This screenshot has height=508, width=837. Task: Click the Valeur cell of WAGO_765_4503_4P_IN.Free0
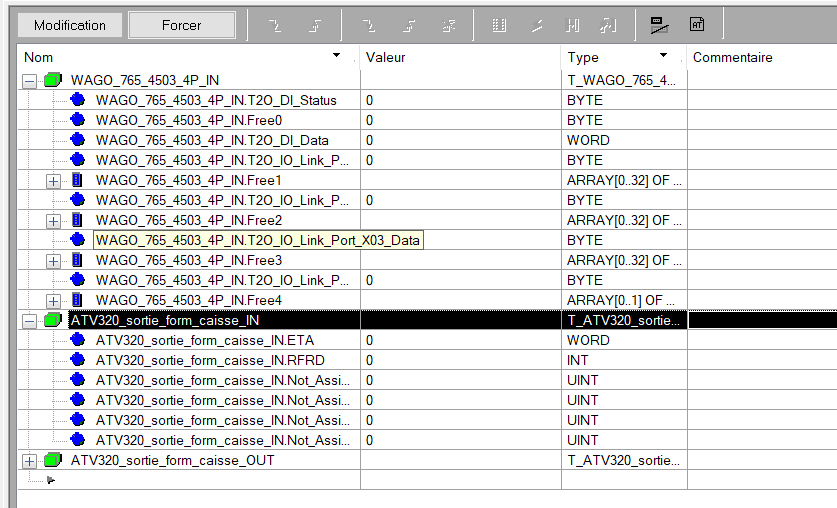(460, 120)
